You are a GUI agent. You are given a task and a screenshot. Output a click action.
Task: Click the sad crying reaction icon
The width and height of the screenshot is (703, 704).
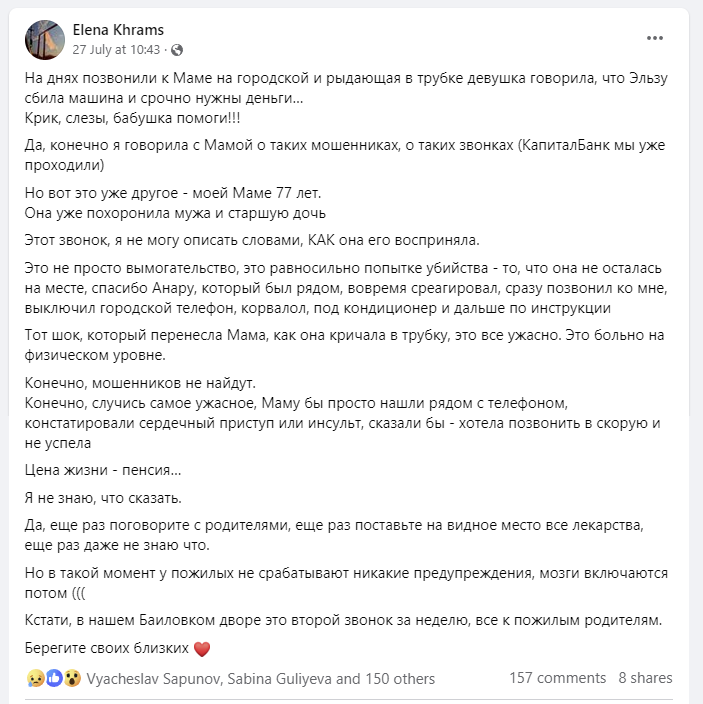[35, 678]
